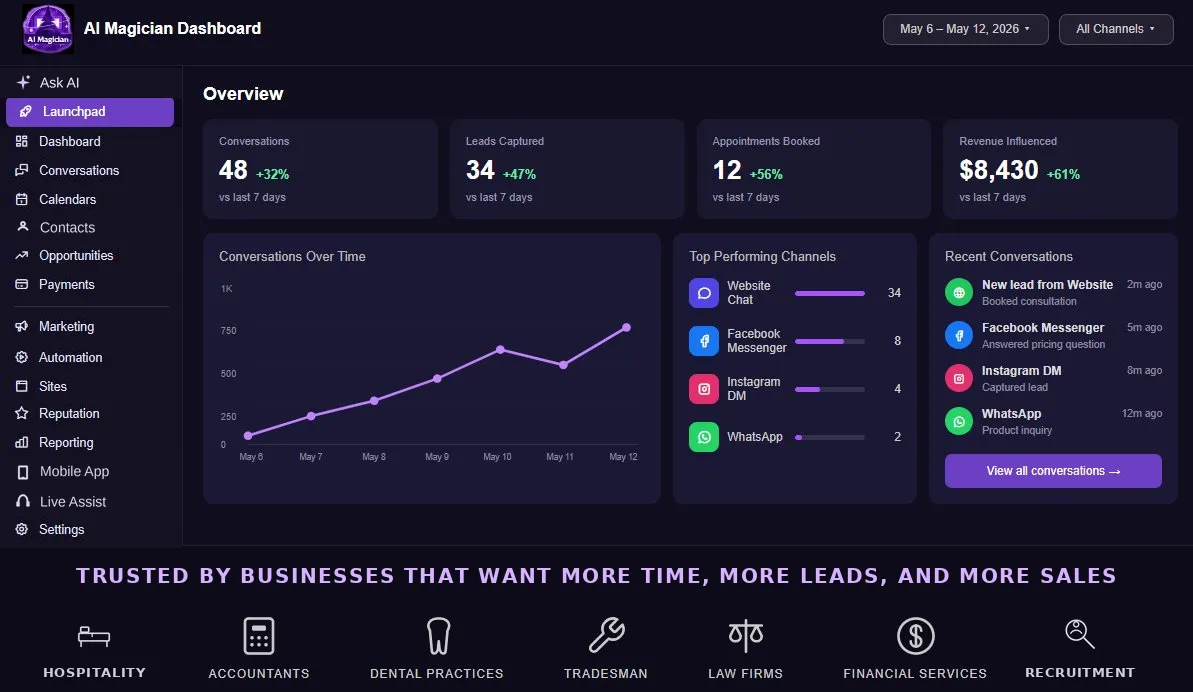Screen dimensions: 1193x692
Task: Click the Recruitment magnifier icon
Action: point(1080,633)
